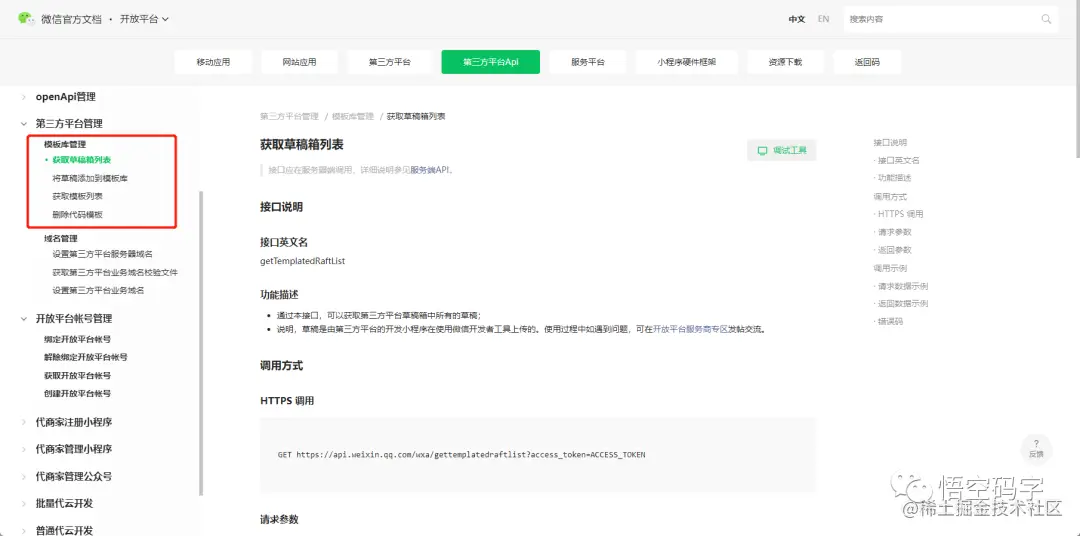Image resolution: width=1080 pixels, height=536 pixels.
Task: Click the 调试工具 button
Action: point(782,150)
